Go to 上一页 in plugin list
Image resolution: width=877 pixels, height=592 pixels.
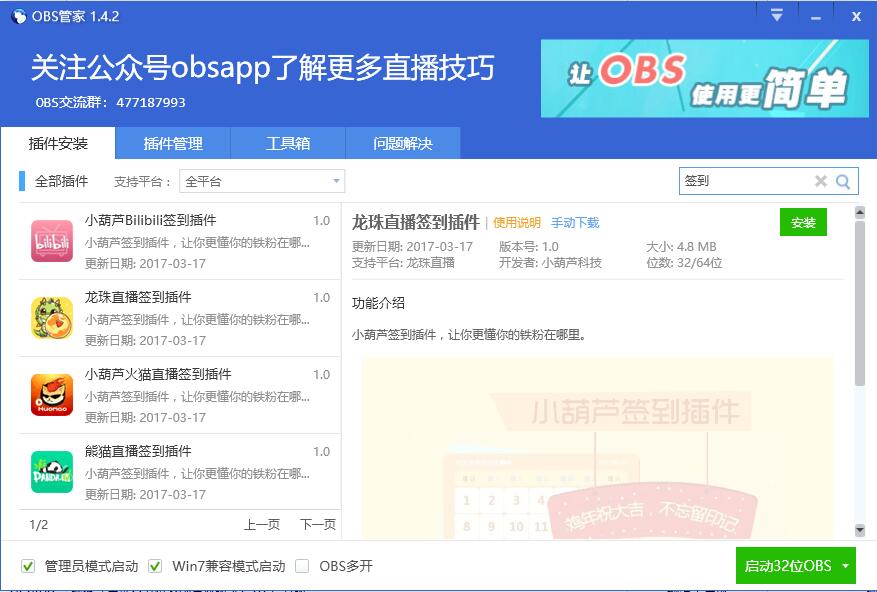pyautogui.click(x=262, y=524)
